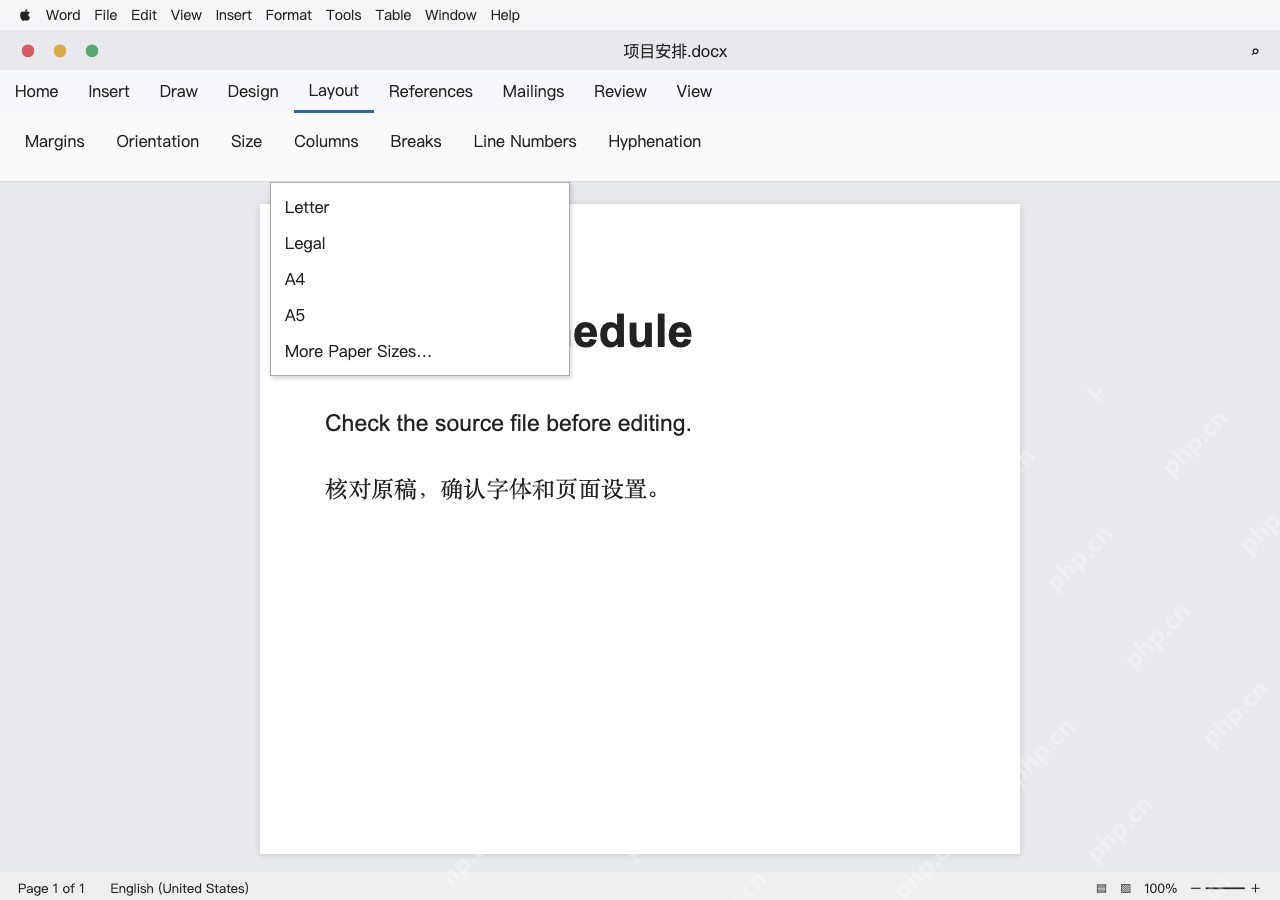The image size is (1280, 900).
Task: Open the Help menu in menu bar
Action: 505,15
